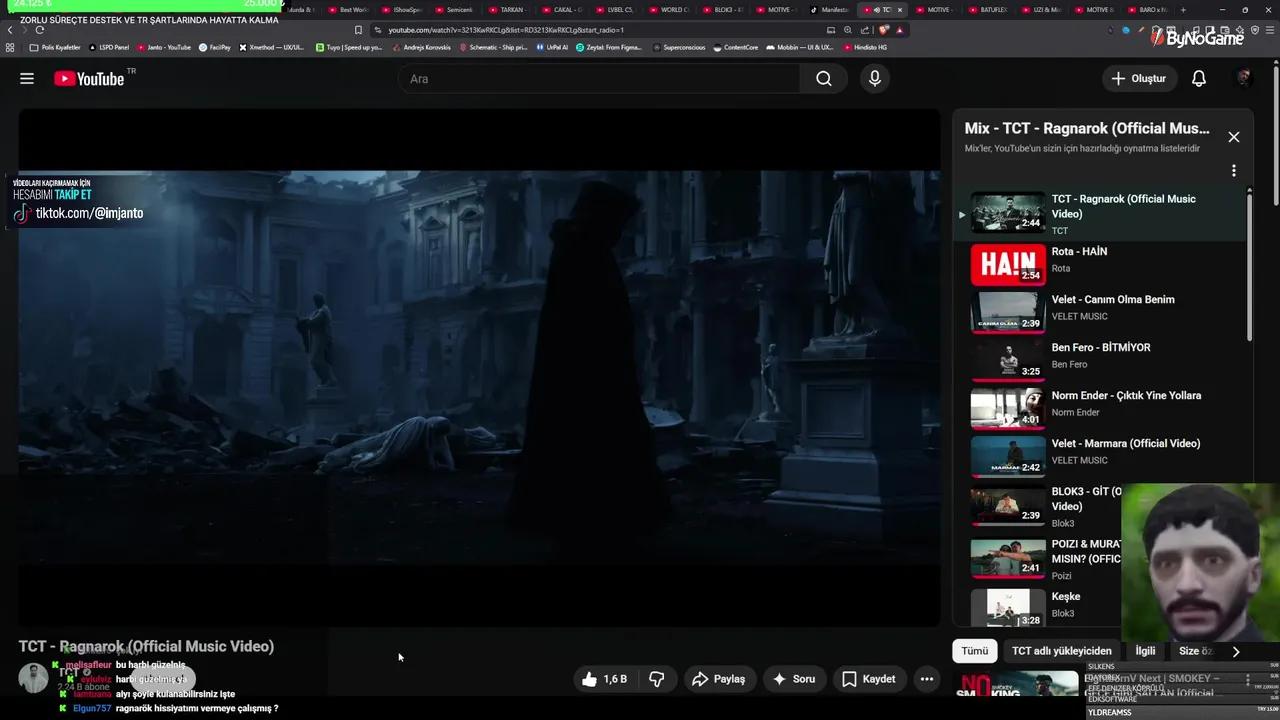This screenshot has width=1280, height=720.
Task: Open the UrPal AI bookmark
Action: point(551,47)
